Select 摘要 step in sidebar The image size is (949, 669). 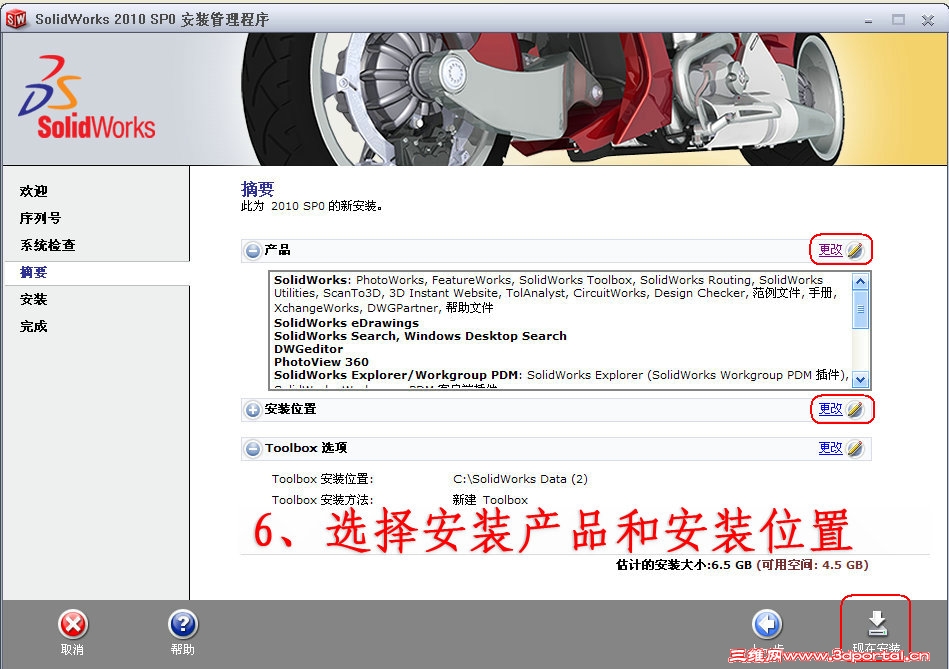(33, 272)
